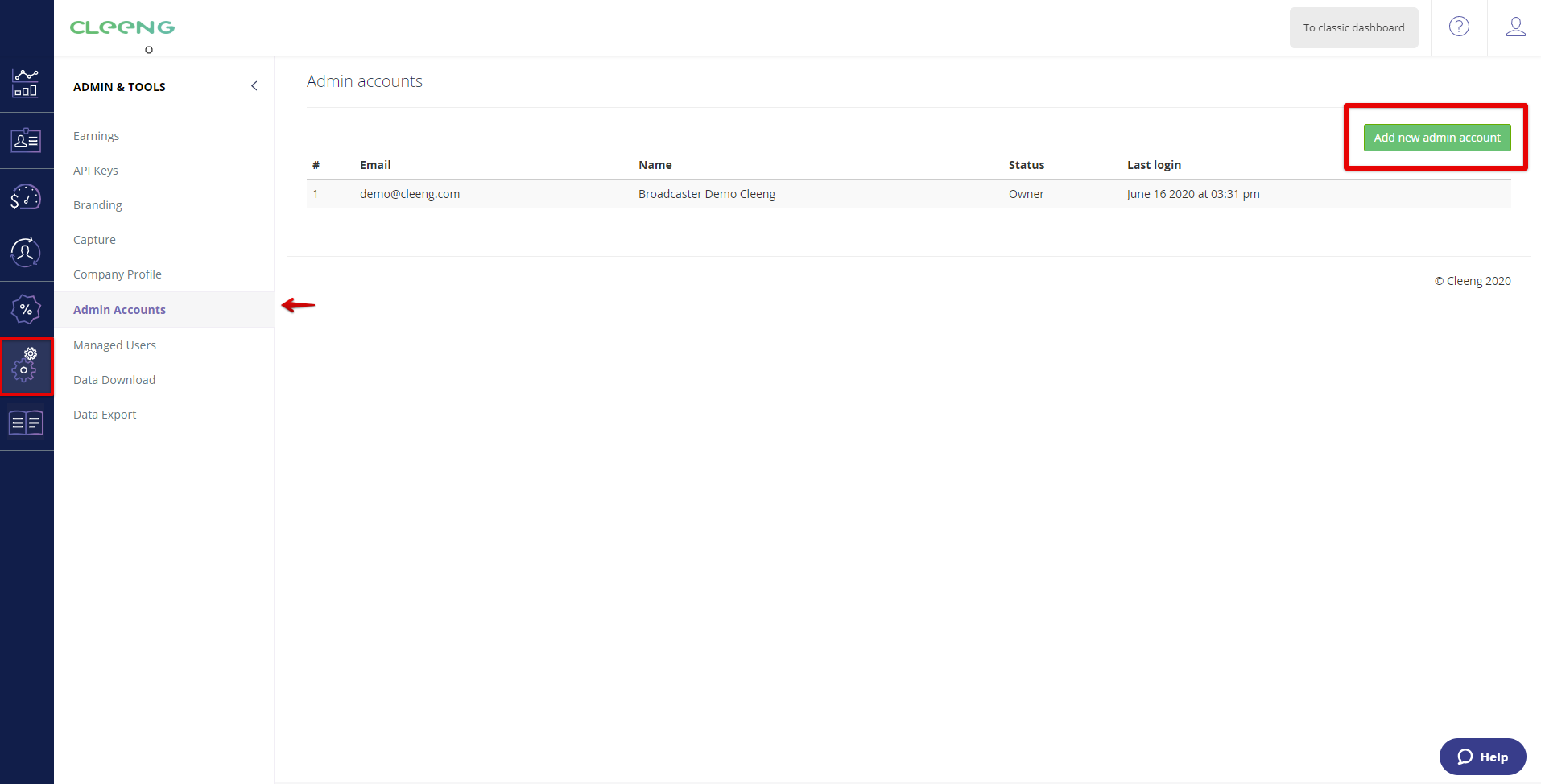Open Managed Users page
The width and height of the screenshot is (1541, 784).
coord(114,345)
